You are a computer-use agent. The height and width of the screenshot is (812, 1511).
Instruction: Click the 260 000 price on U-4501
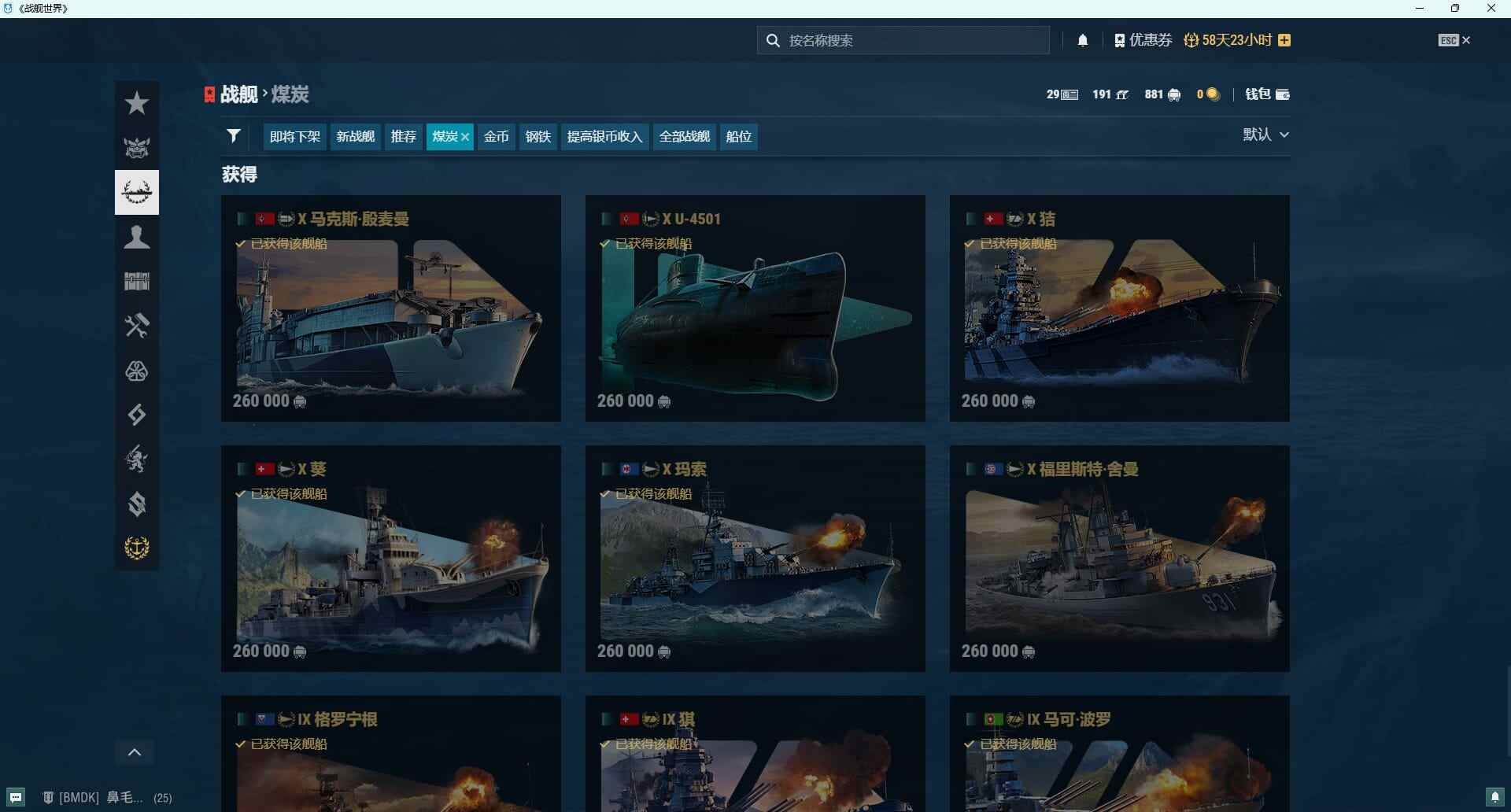(x=634, y=401)
